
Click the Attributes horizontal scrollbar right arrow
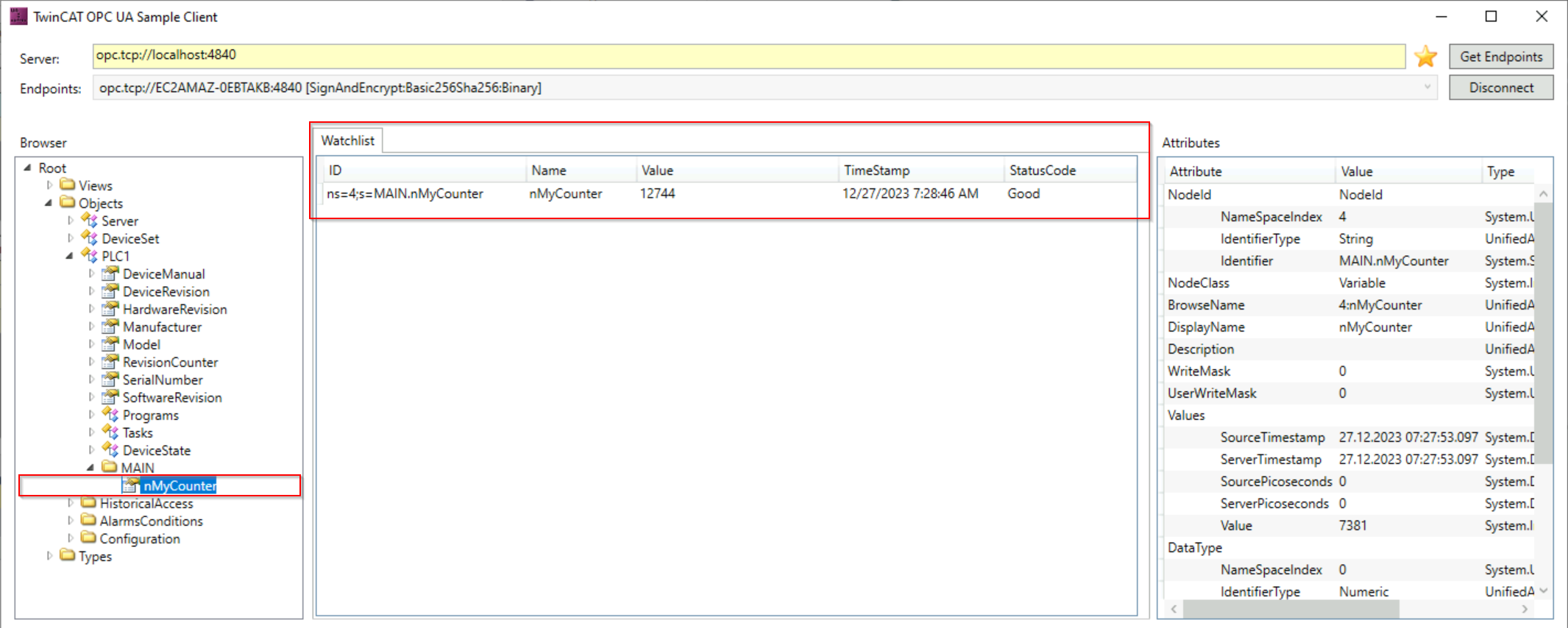[x=1525, y=609]
